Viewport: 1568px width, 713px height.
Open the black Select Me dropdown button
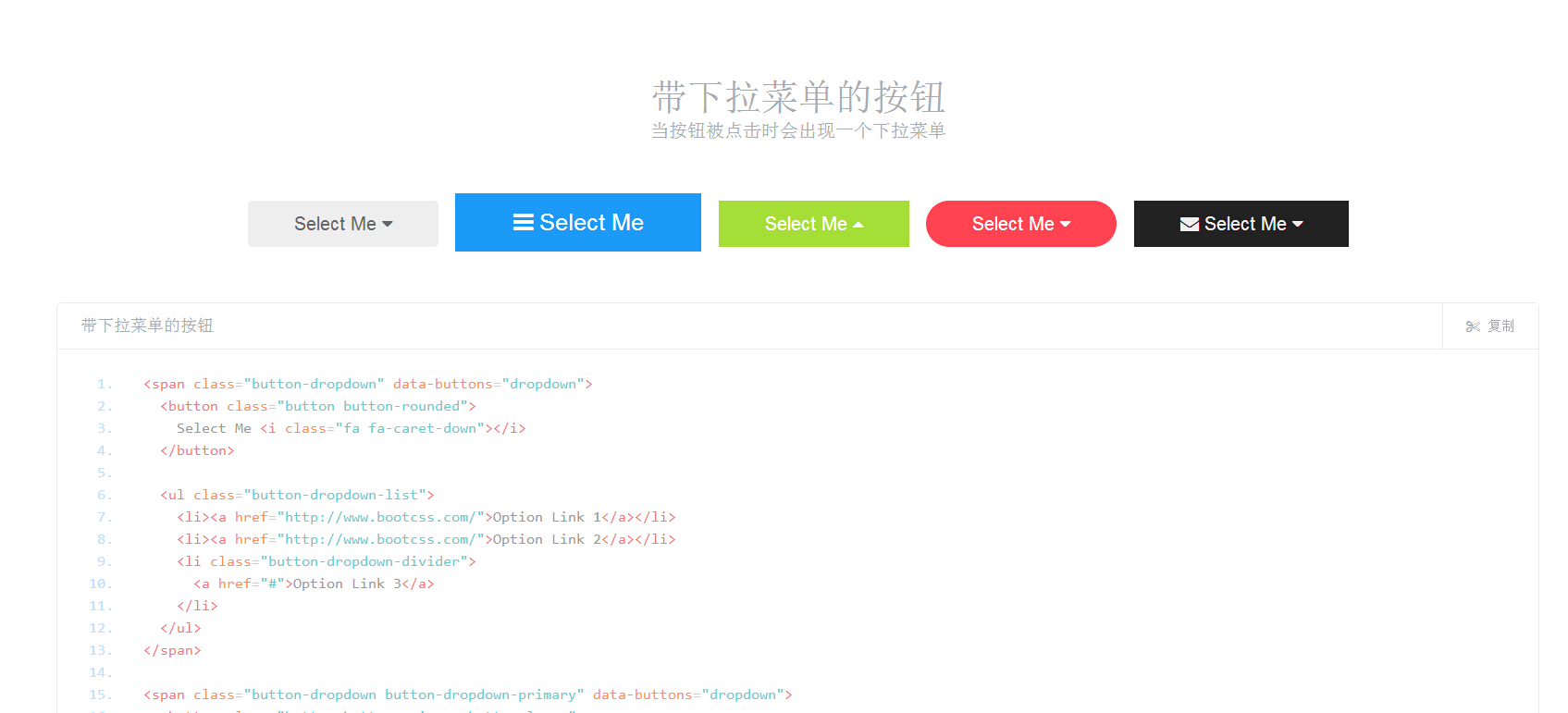(1241, 224)
